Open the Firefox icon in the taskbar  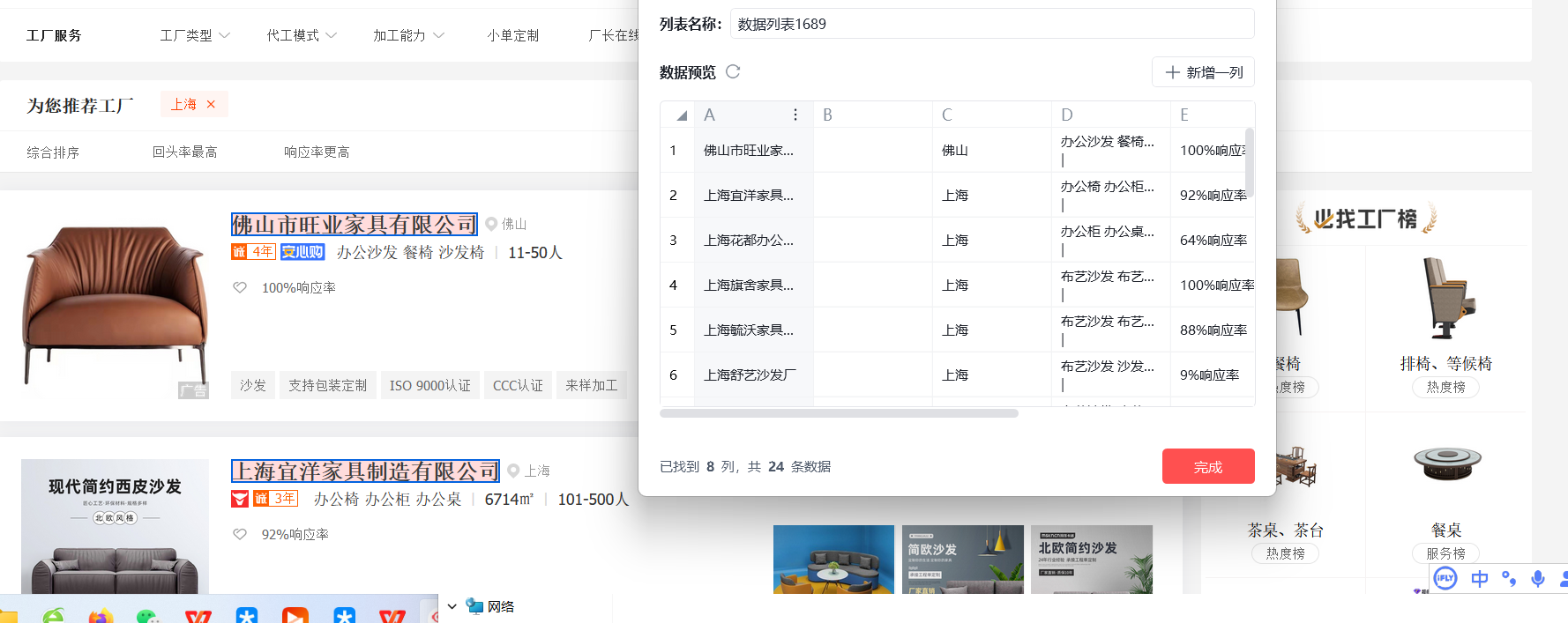pos(101,616)
